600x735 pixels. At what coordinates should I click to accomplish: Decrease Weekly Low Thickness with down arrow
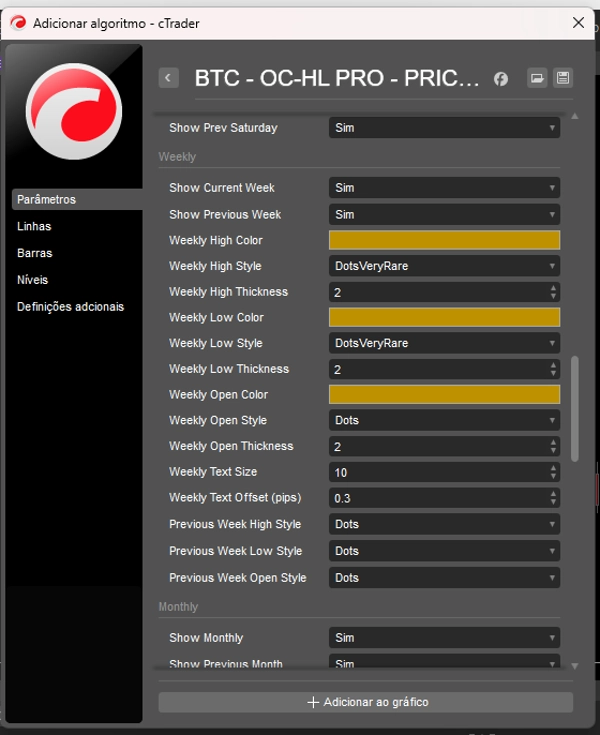pos(554,373)
